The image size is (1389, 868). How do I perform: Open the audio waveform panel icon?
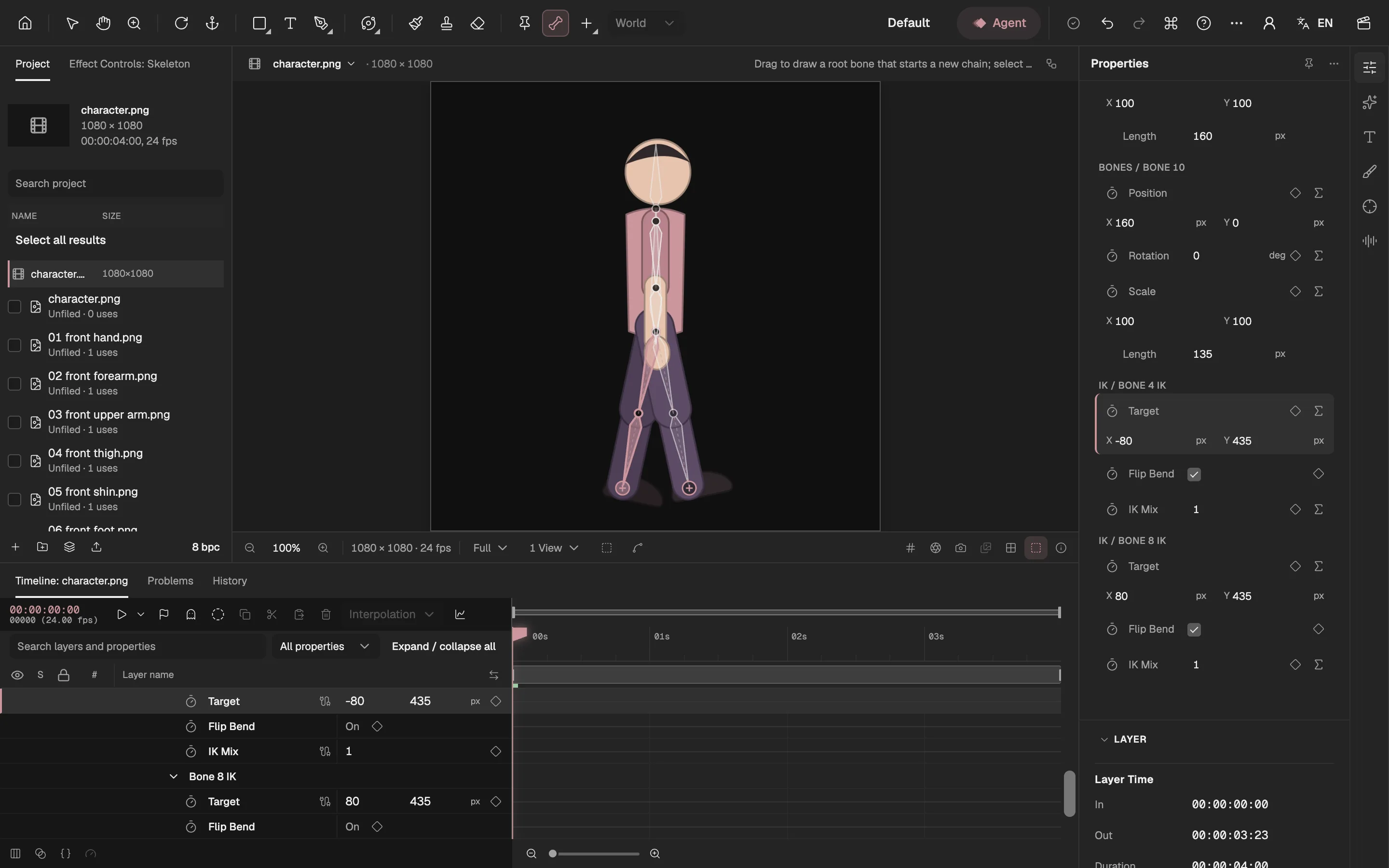click(1370, 241)
